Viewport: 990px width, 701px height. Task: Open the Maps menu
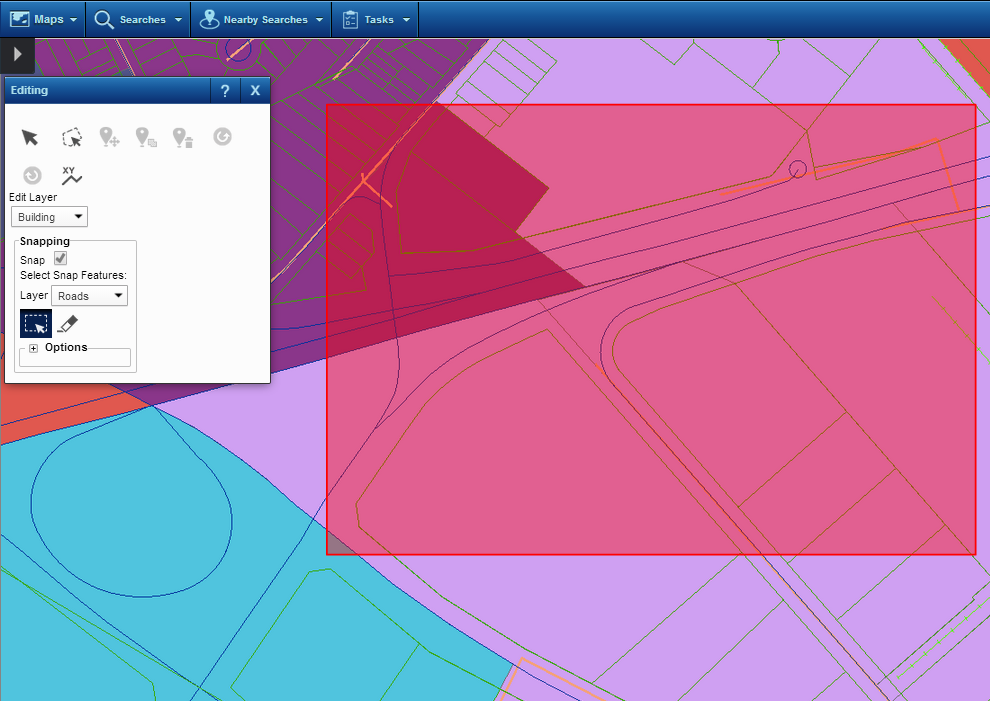(43, 19)
